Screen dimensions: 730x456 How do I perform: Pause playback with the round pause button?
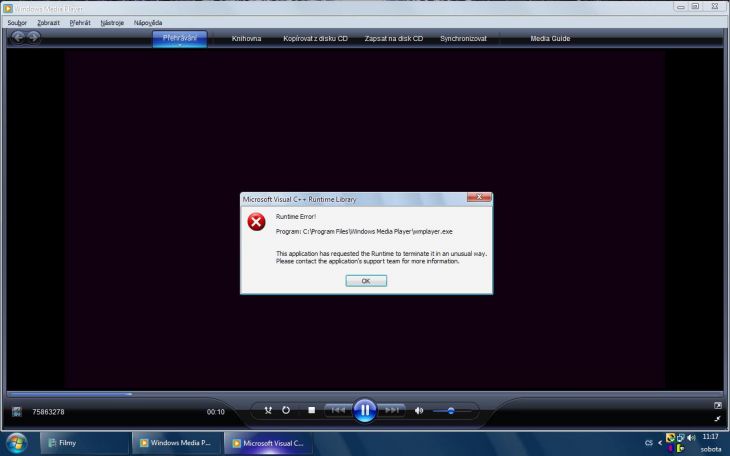(365, 410)
